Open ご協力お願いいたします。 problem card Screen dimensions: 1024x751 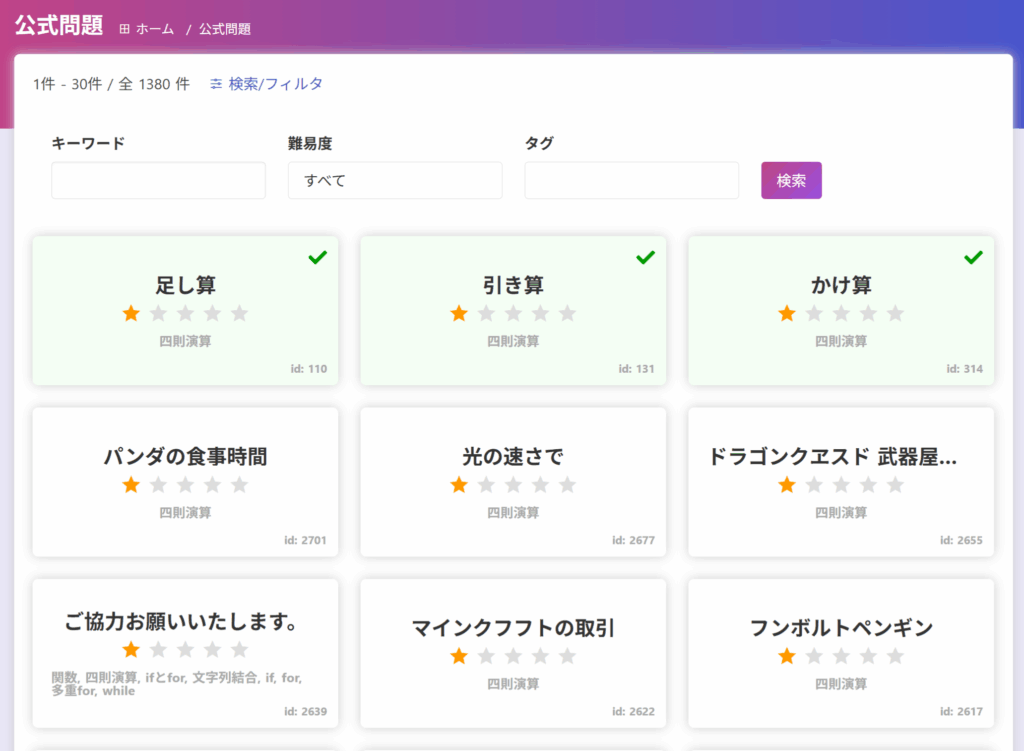[x=181, y=622]
